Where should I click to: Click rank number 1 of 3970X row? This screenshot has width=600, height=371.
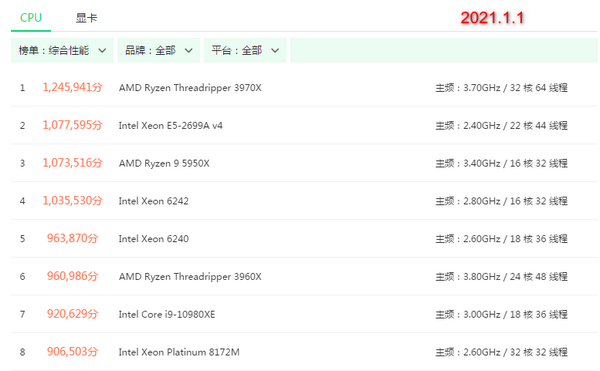point(23,88)
